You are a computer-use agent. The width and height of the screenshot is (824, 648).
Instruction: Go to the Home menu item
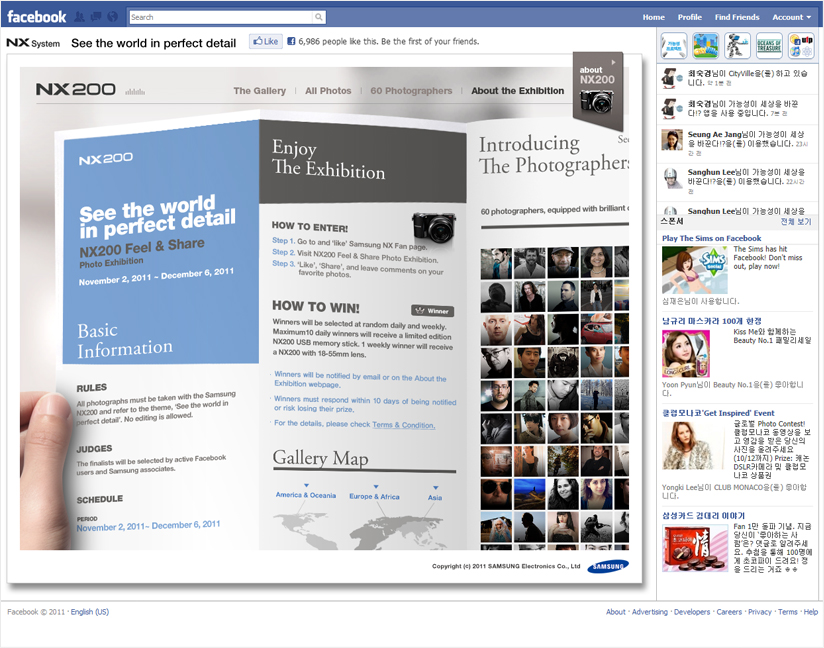pos(654,17)
